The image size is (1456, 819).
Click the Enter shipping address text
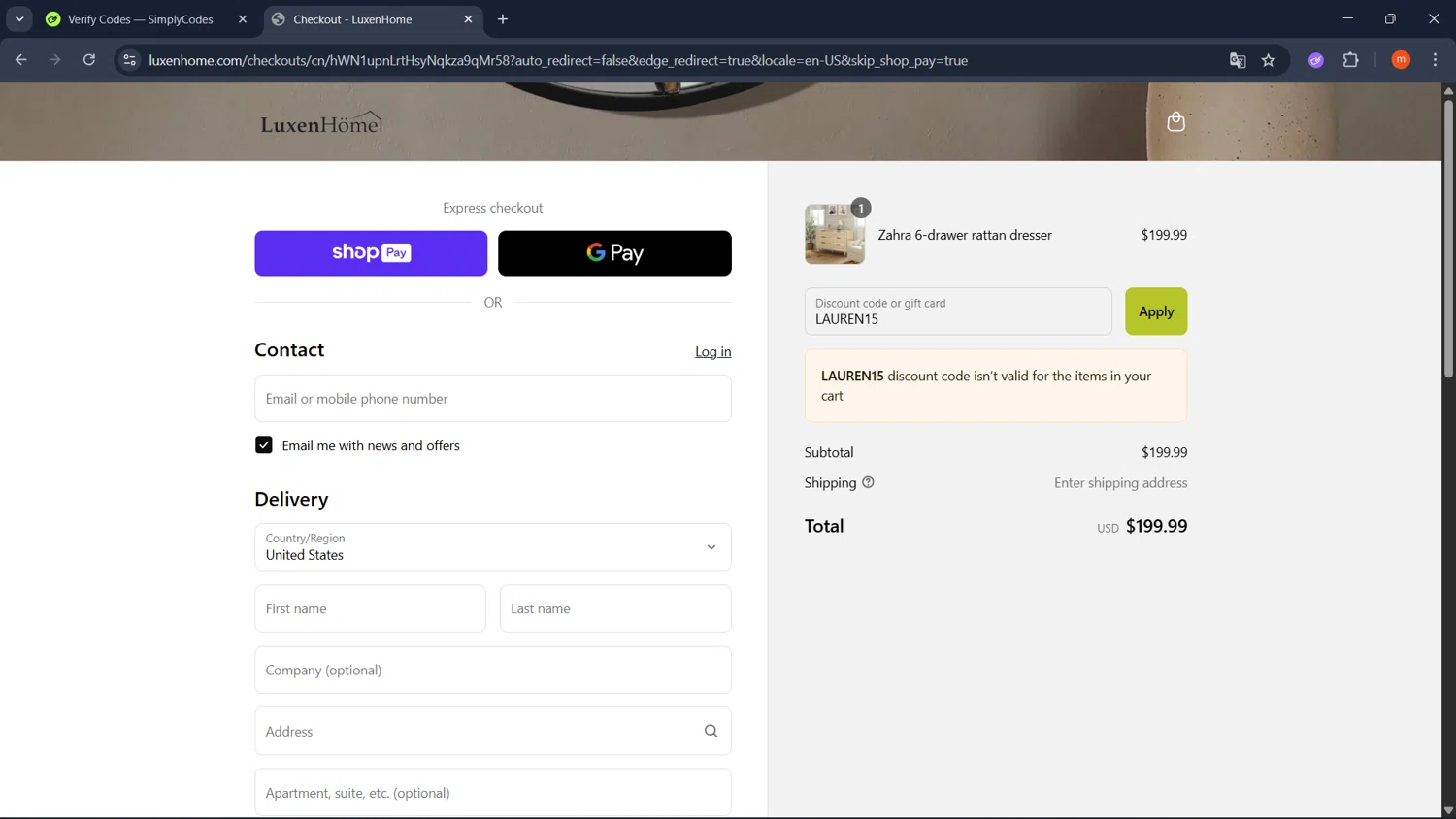(x=1120, y=483)
